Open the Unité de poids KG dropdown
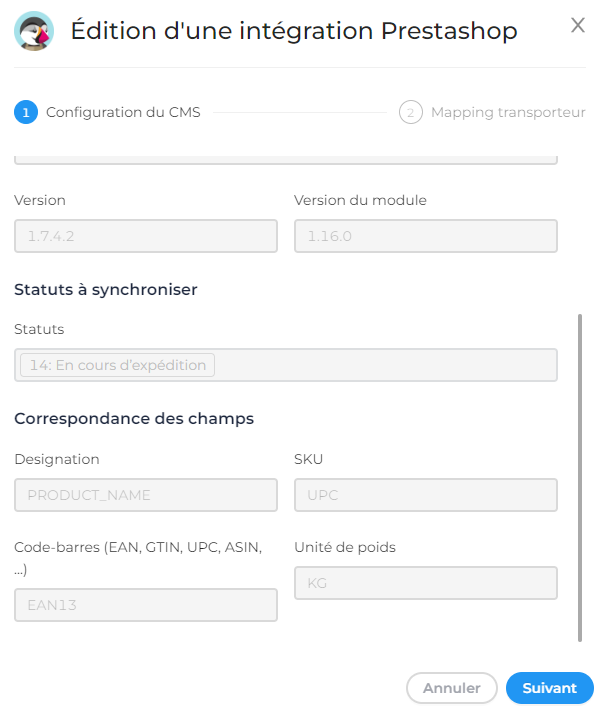 pyautogui.click(x=426, y=583)
